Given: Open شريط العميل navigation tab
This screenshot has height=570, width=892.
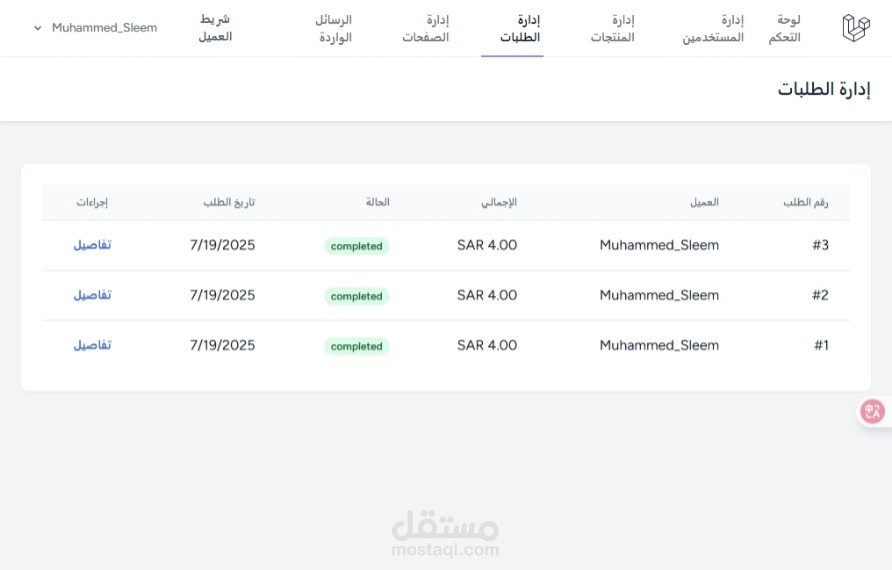Looking at the screenshot, I should [215, 28].
